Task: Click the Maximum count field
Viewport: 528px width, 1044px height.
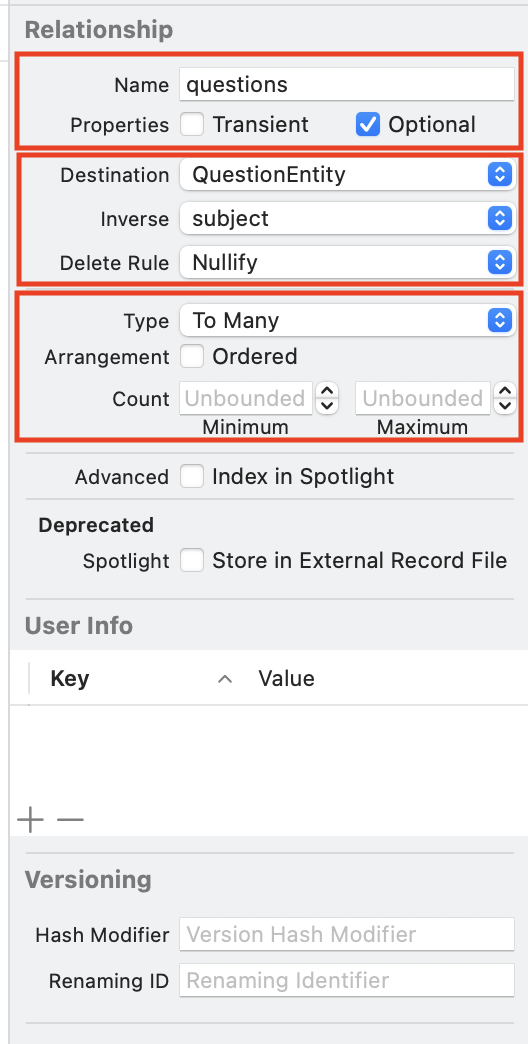Action: pos(423,398)
